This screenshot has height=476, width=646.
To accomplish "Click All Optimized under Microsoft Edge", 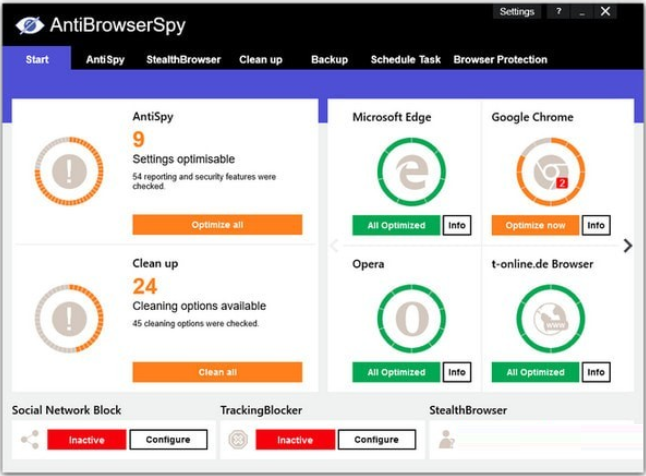I will click(x=396, y=225).
